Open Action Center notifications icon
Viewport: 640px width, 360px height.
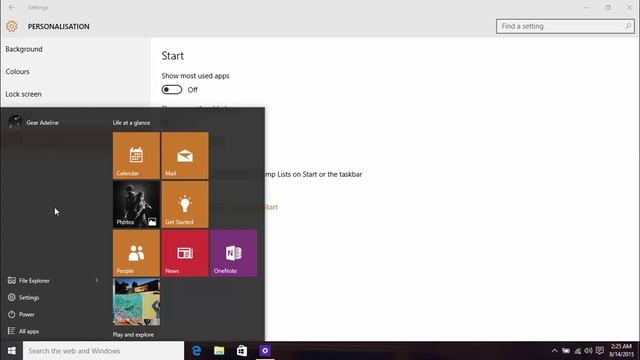(x=600, y=351)
